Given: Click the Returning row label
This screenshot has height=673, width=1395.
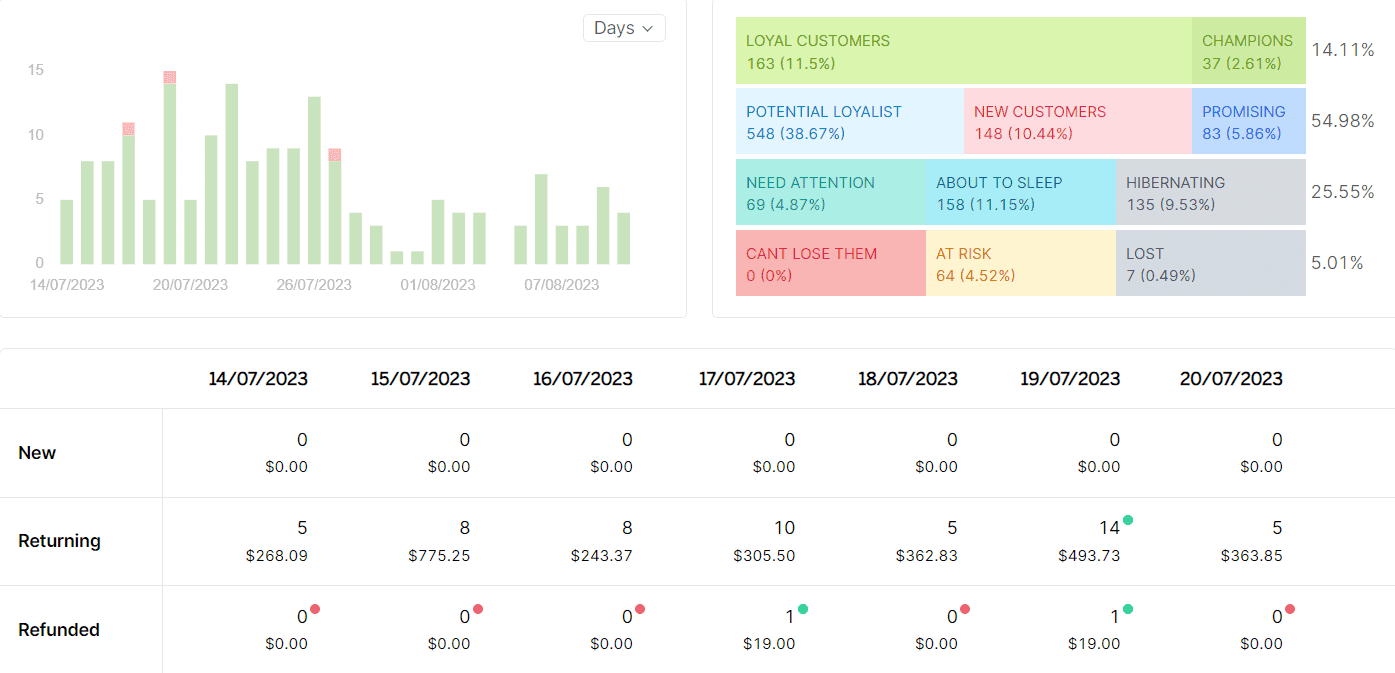Looking at the screenshot, I should pos(60,541).
